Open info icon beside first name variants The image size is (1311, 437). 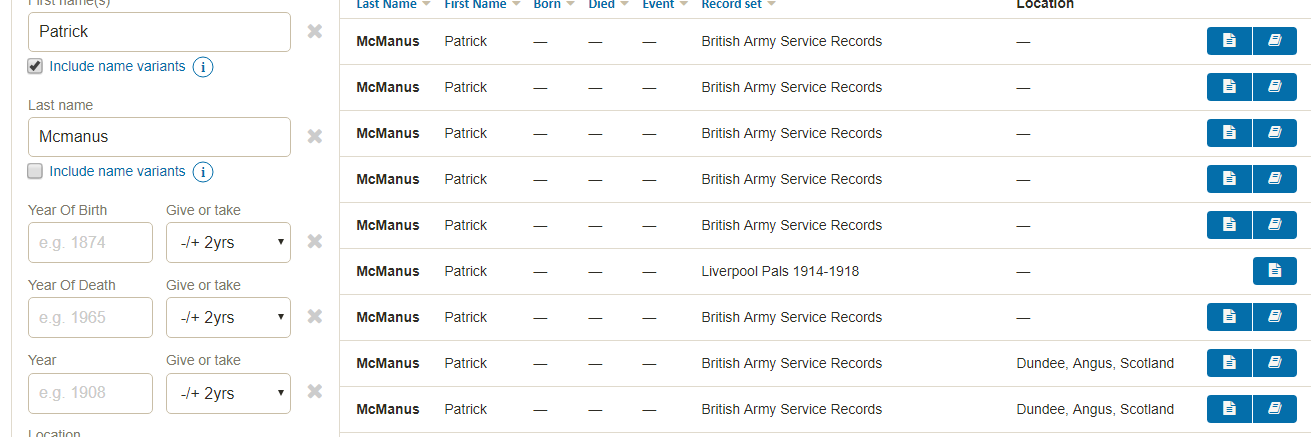(202, 67)
